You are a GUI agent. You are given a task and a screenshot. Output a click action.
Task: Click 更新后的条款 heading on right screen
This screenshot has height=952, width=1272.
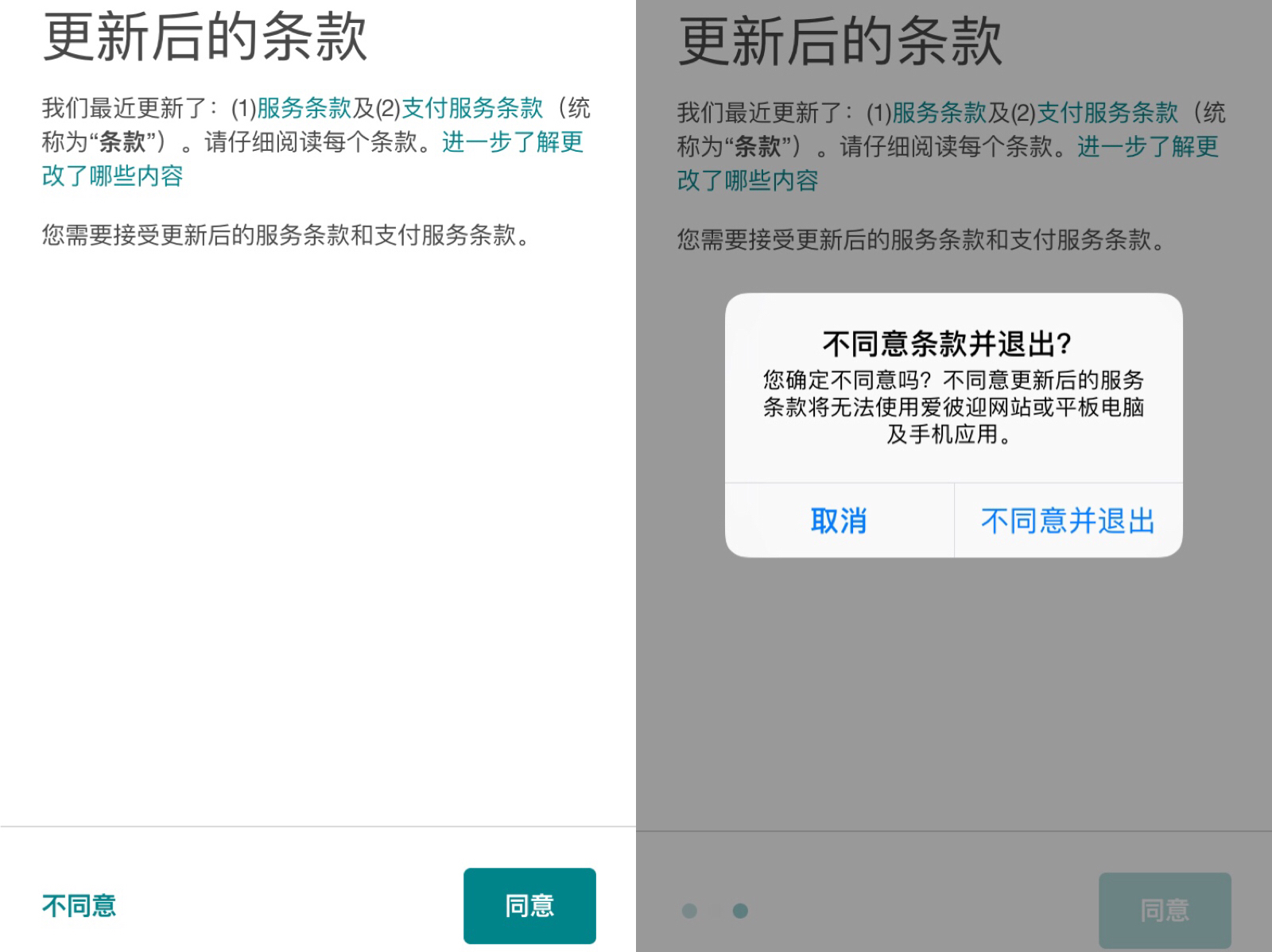click(x=840, y=41)
